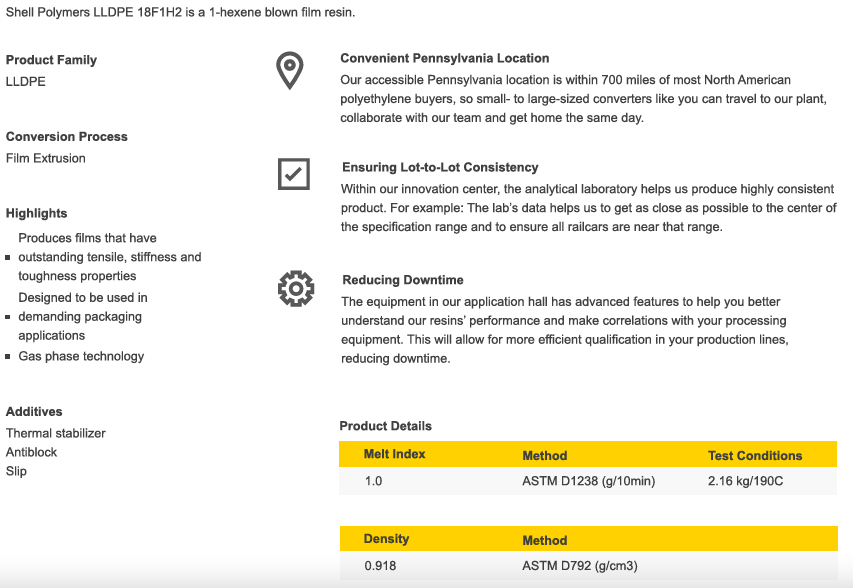Click Method header in Density table
Viewport: 853px width, 588px height.
coord(545,540)
